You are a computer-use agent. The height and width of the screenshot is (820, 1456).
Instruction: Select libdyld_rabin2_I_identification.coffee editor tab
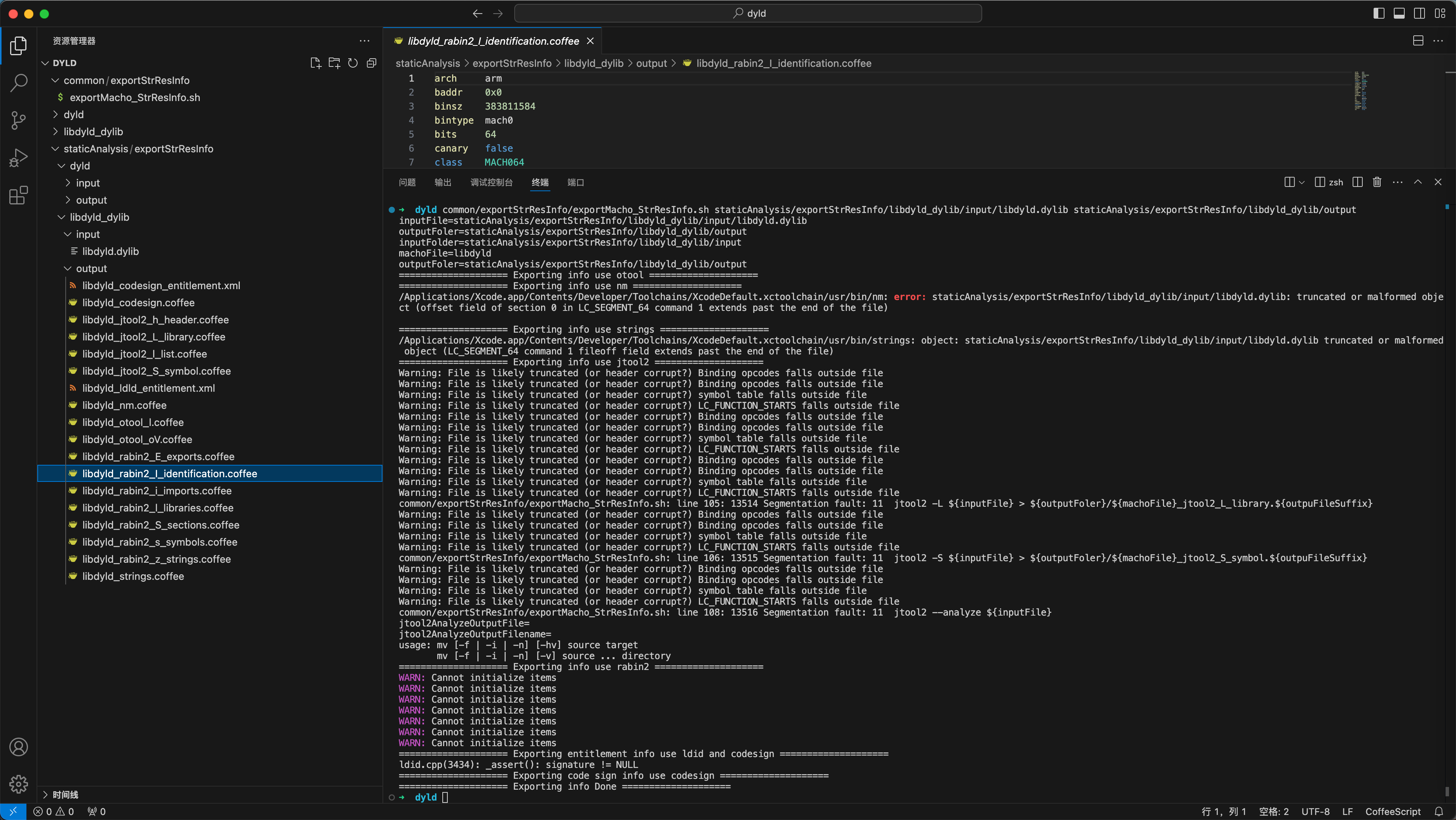pos(493,41)
